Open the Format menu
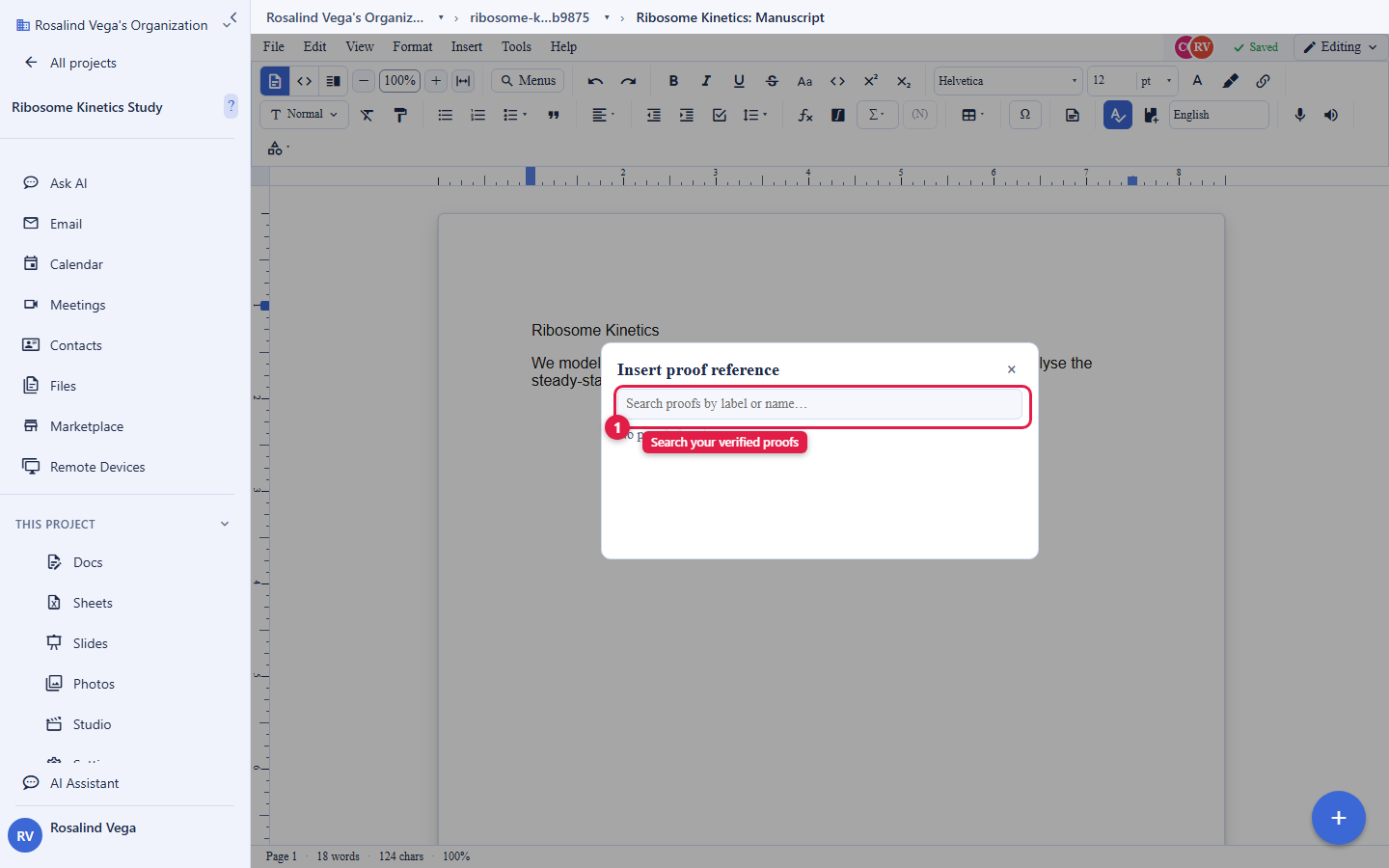 tap(412, 46)
